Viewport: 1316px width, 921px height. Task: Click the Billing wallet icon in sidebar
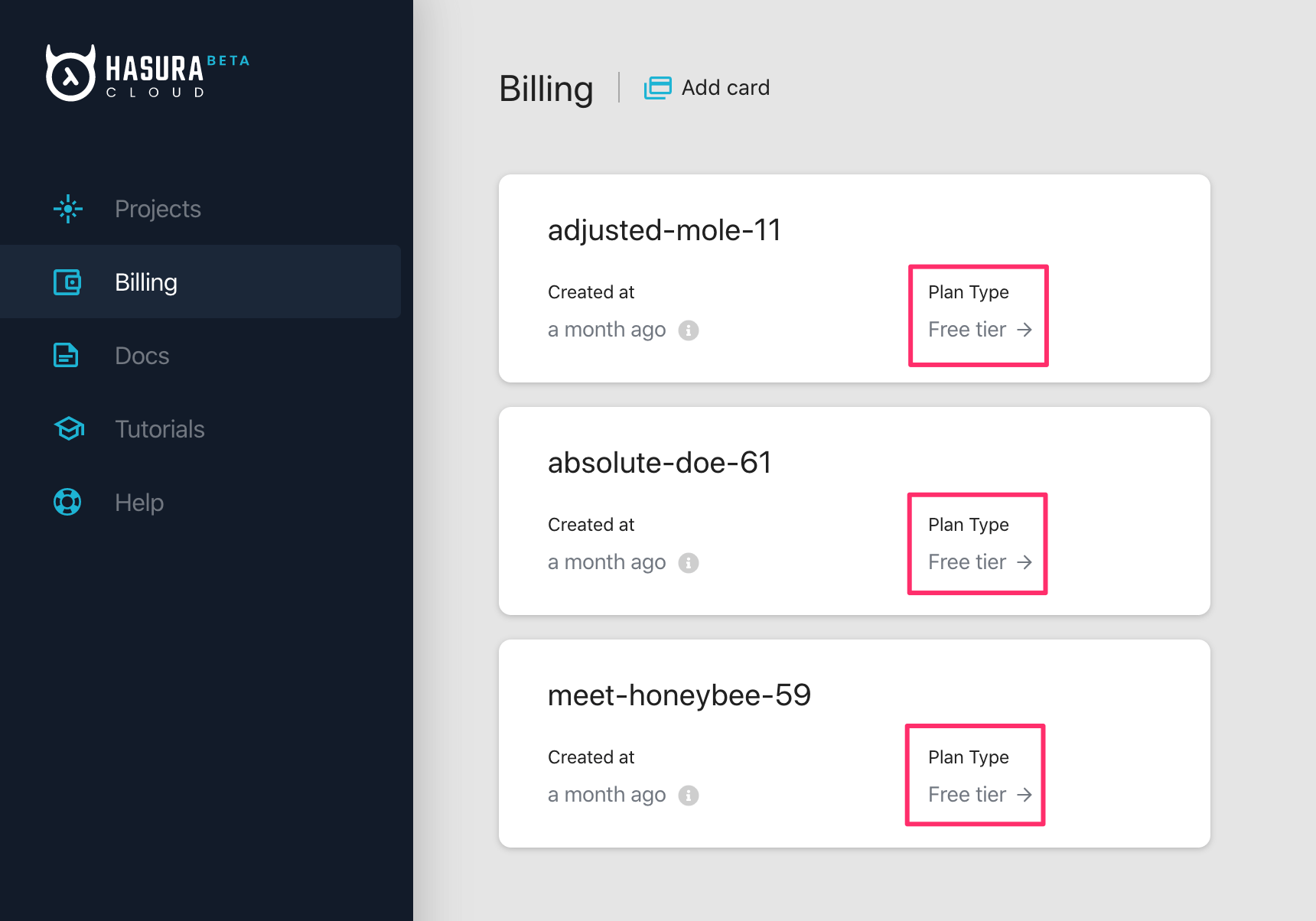pyautogui.click(x=67, y=282)
